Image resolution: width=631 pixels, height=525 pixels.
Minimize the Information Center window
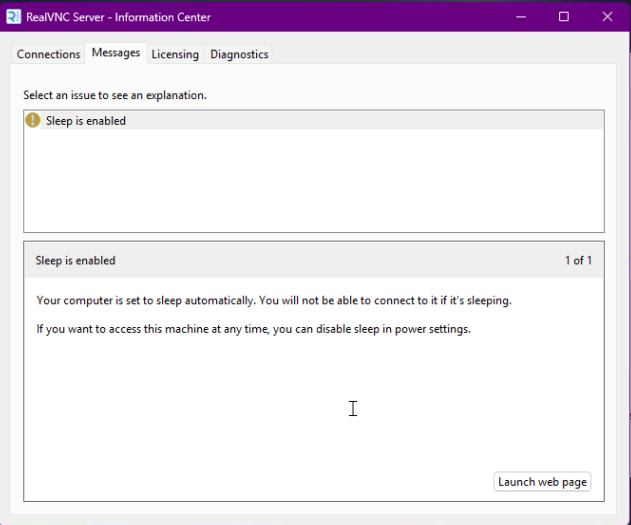point(521,17)
